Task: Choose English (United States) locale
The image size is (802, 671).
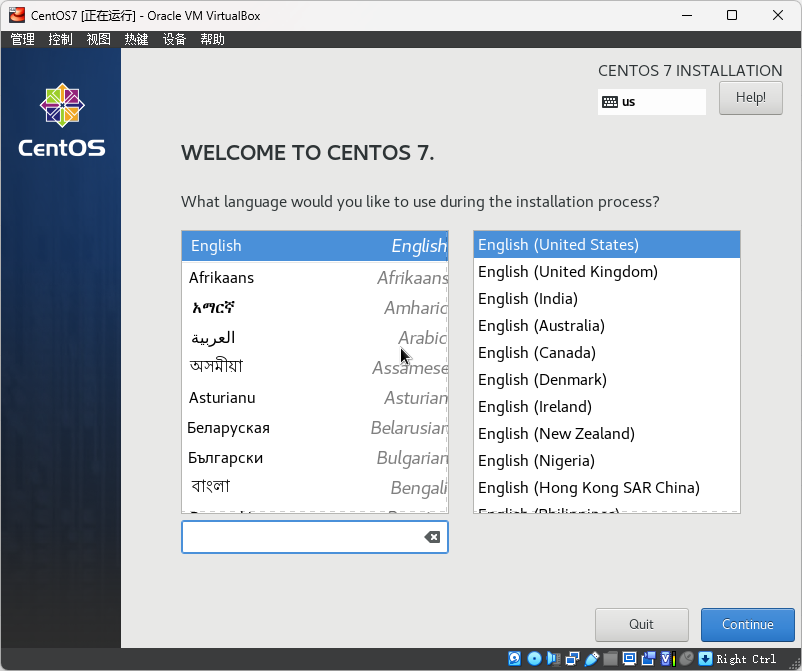Action: (x=607, y=244)
